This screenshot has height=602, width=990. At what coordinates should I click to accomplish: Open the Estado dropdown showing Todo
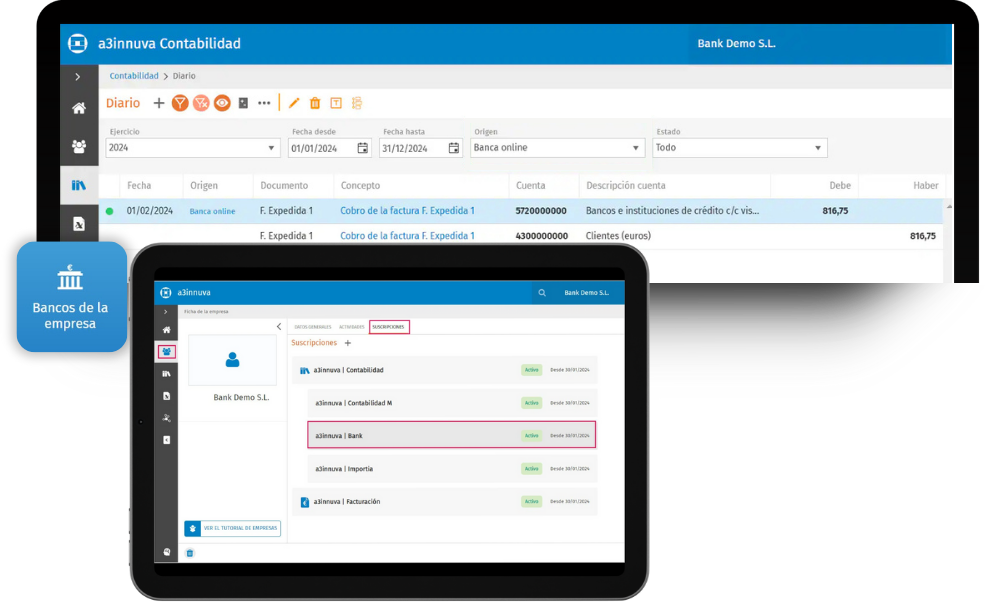tap(739, 148)
